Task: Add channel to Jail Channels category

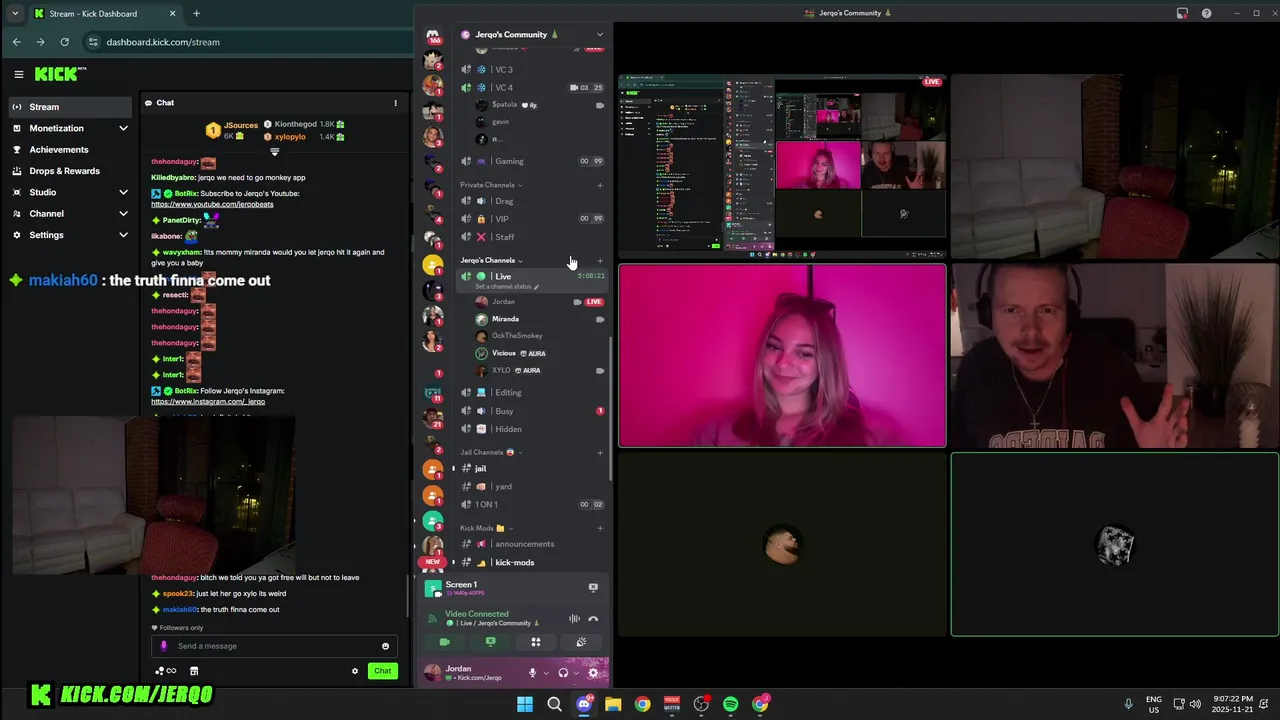Action: [600, 452]
